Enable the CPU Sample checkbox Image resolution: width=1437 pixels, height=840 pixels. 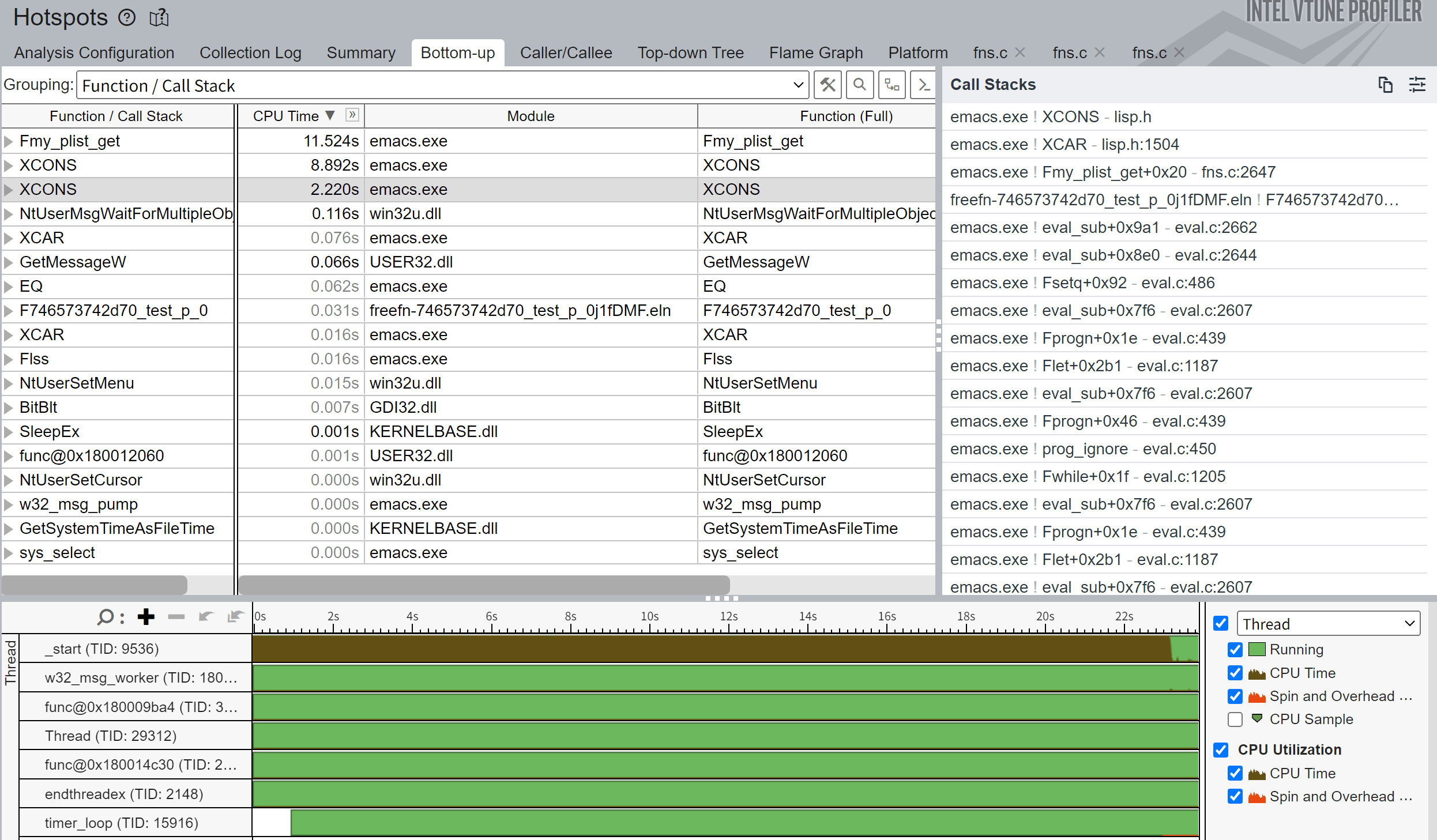coord(1235,720)
